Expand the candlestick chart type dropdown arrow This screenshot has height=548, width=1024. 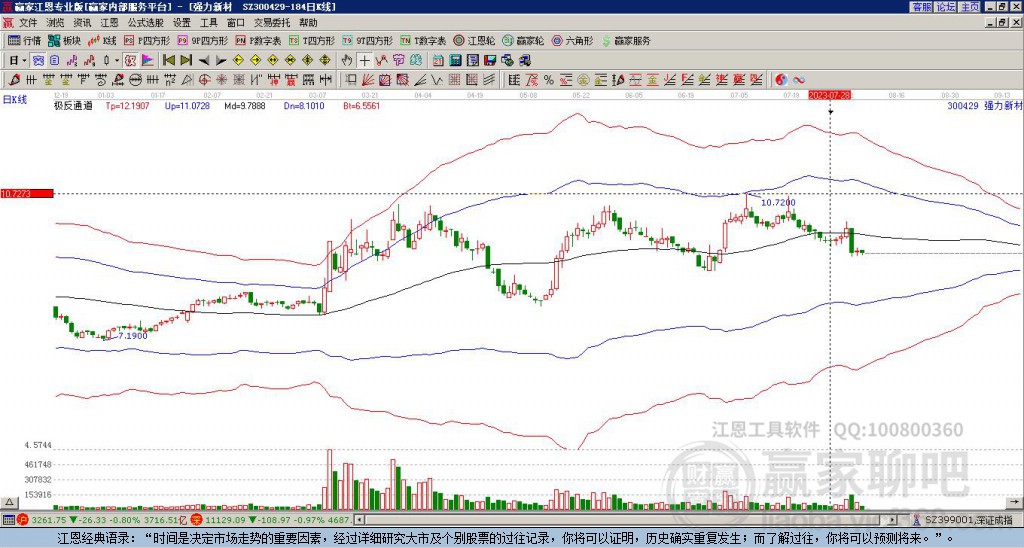point(117,61)
